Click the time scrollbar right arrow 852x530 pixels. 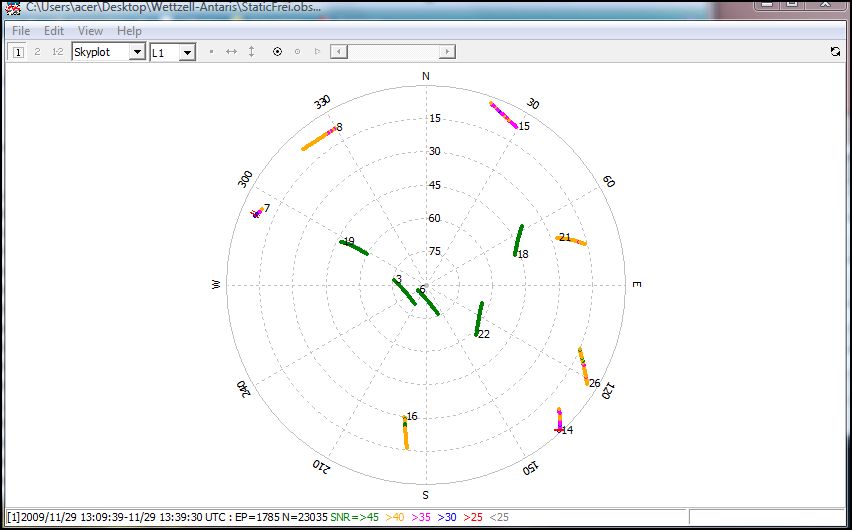click(x=448, y=52)
